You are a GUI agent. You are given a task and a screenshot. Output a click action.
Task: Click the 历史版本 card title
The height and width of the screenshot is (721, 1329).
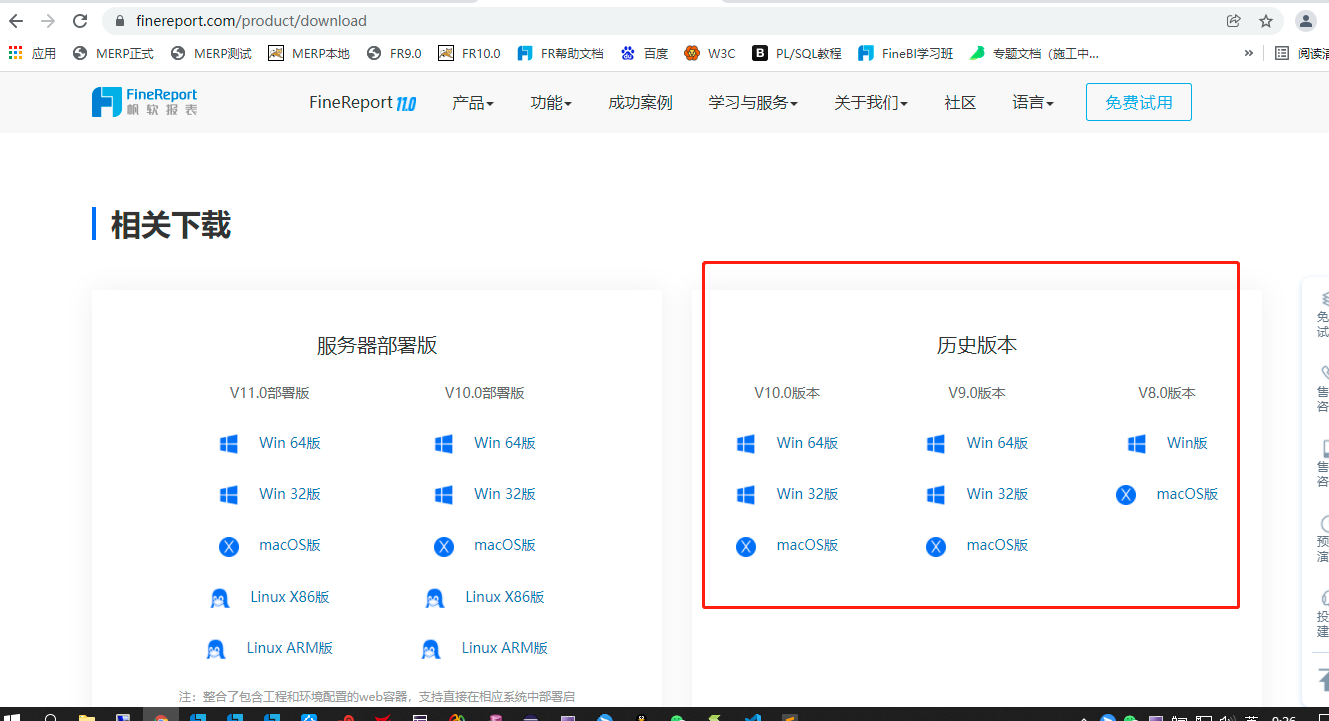pyautogui.click(x=977, y=345)
